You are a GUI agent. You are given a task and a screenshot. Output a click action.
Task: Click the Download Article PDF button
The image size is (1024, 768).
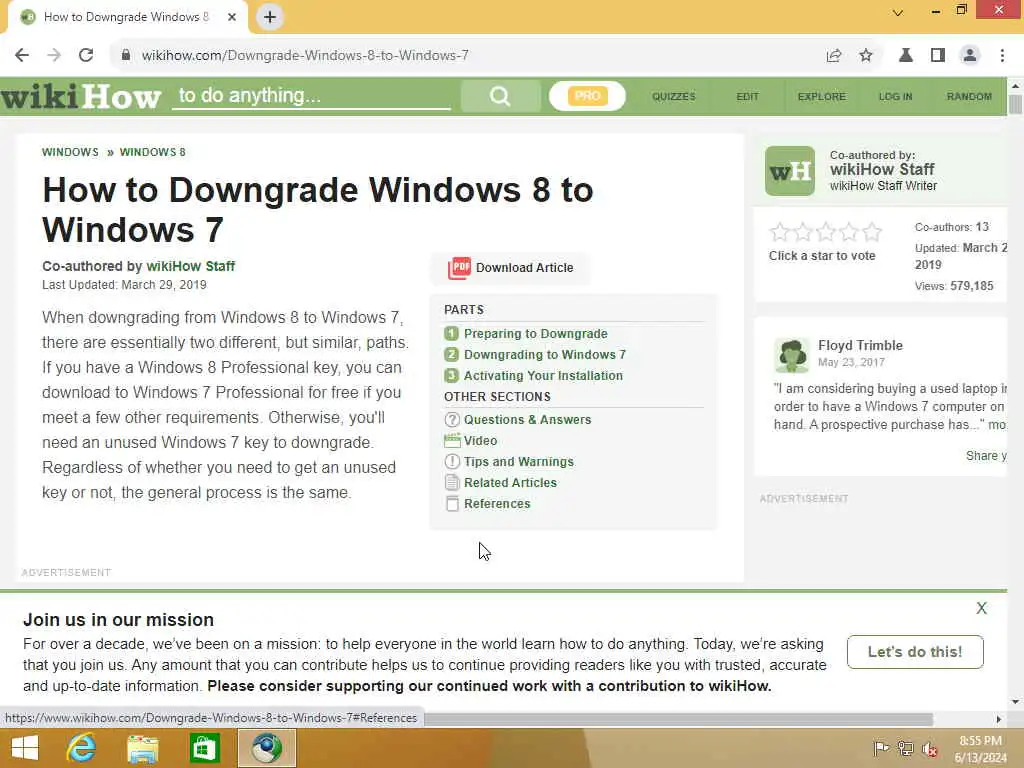pyautogui.click(x=510, y=268)
